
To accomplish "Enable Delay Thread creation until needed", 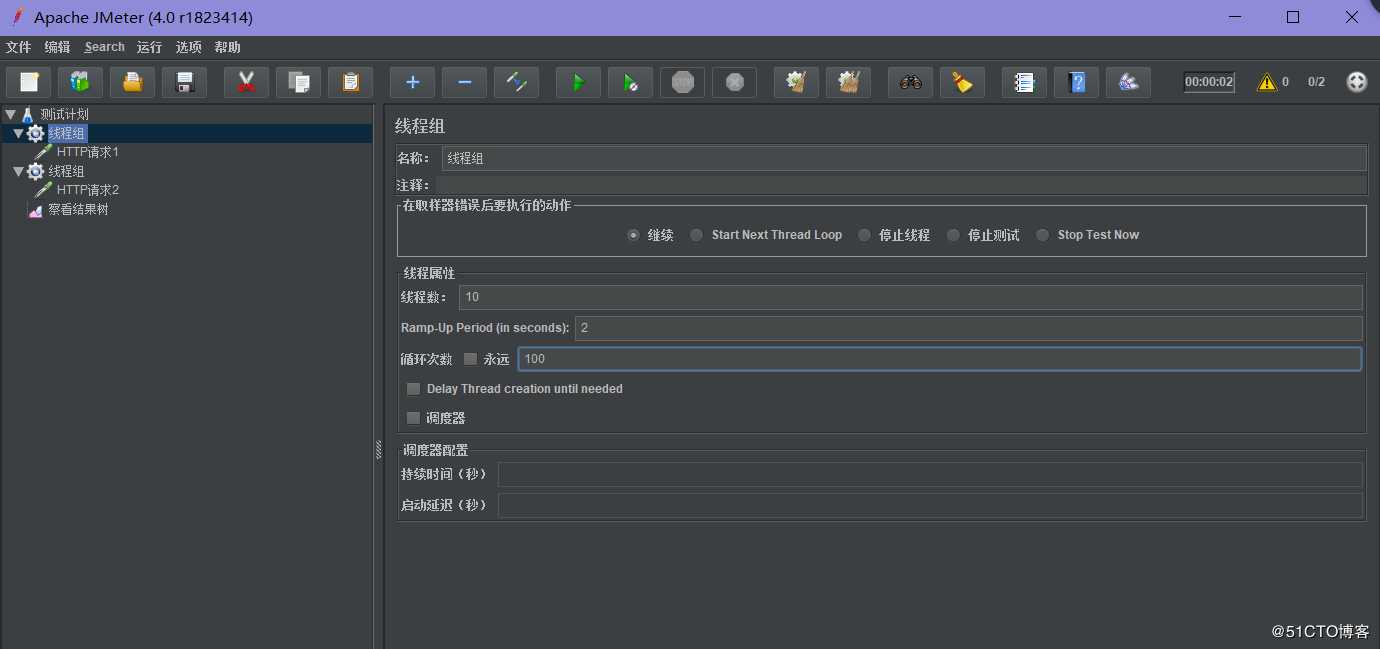I will pos(413,389).
